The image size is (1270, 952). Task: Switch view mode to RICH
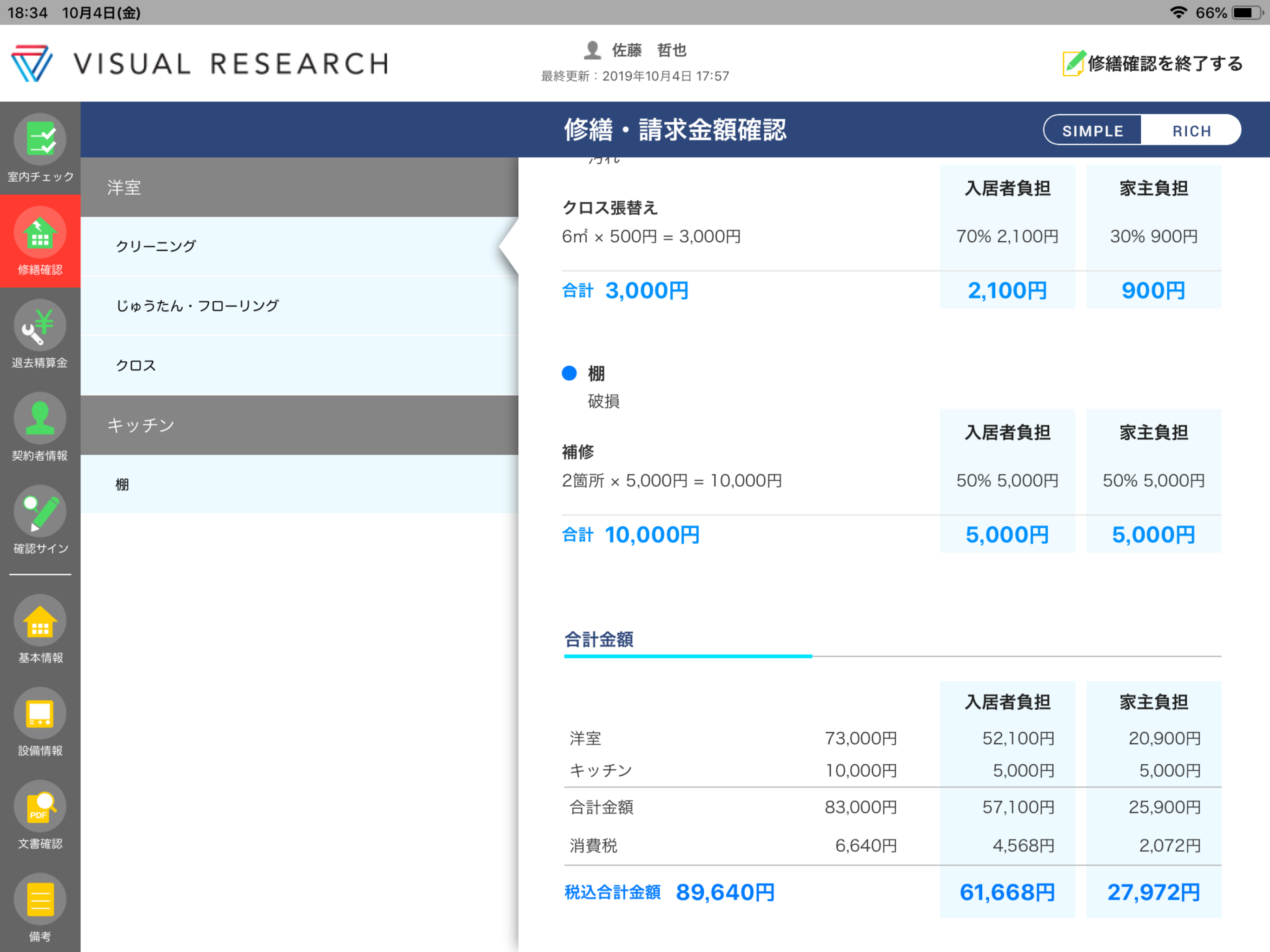pos(1191,131)
